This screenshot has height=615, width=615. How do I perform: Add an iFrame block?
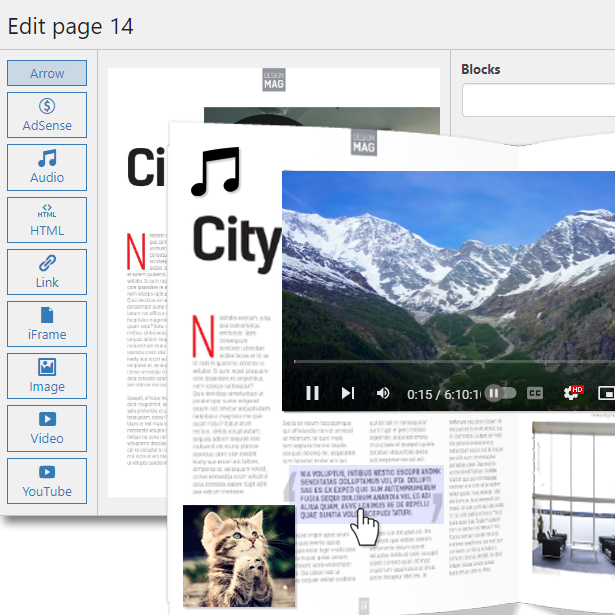[47, 323]
